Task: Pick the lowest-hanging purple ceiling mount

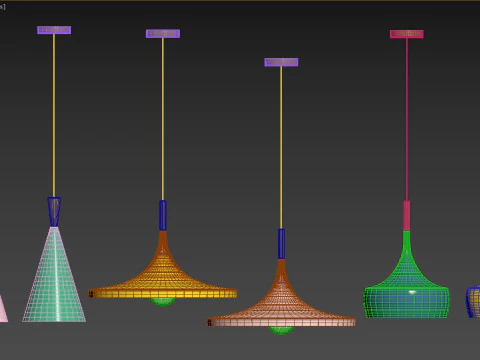Action: tap(281, 62)
